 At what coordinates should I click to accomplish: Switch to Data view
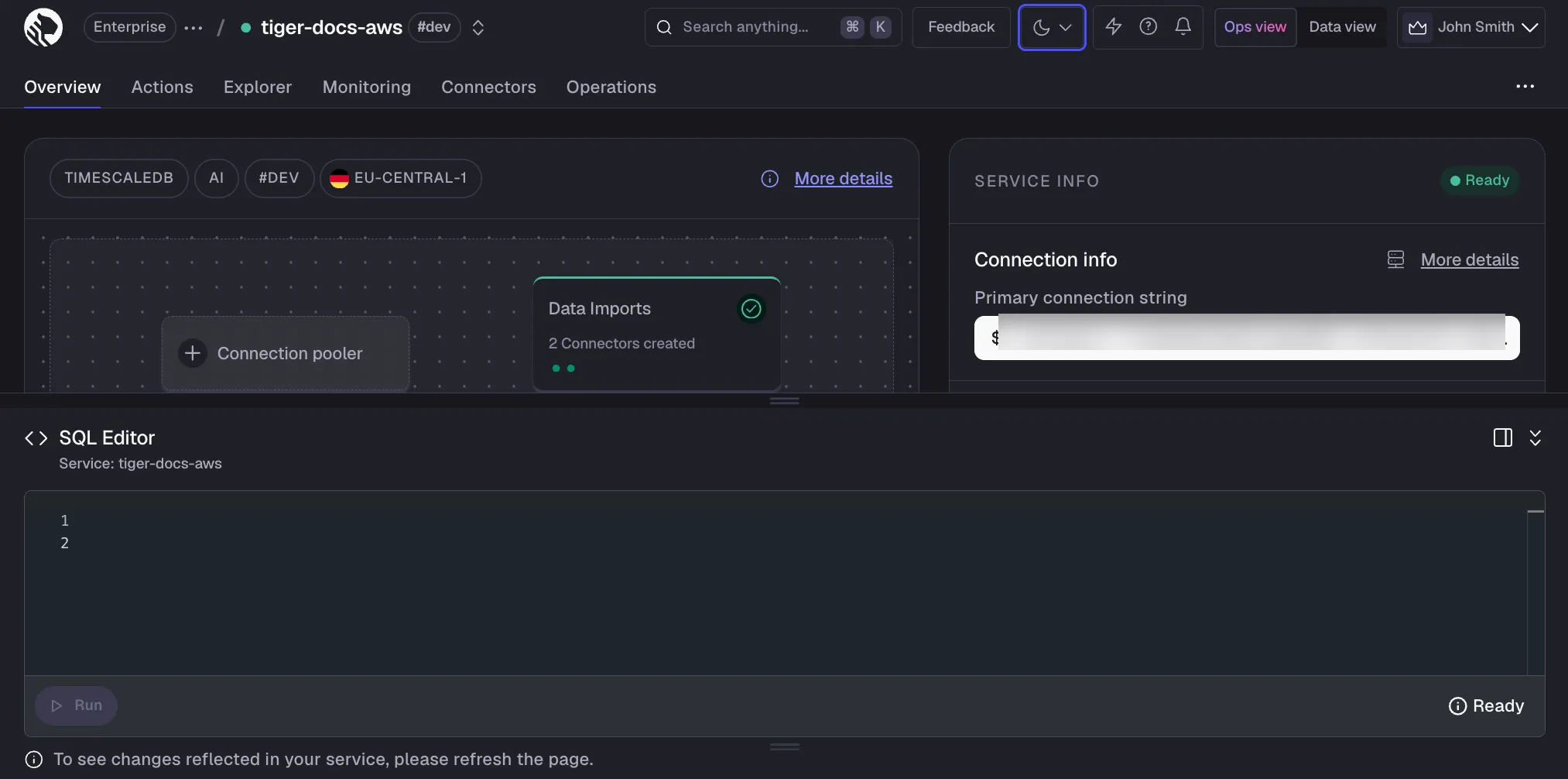click(1343, 27)
